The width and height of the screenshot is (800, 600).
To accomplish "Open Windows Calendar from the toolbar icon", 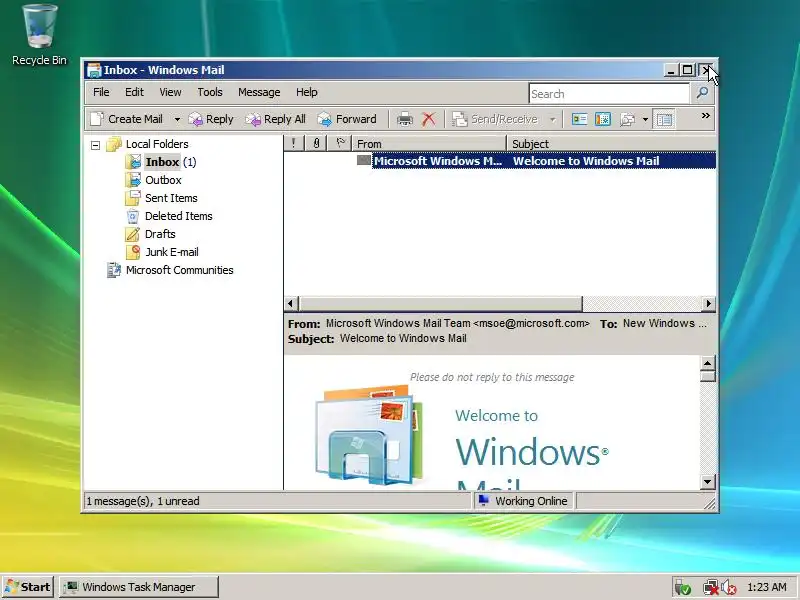I will (x=603, y=119).
